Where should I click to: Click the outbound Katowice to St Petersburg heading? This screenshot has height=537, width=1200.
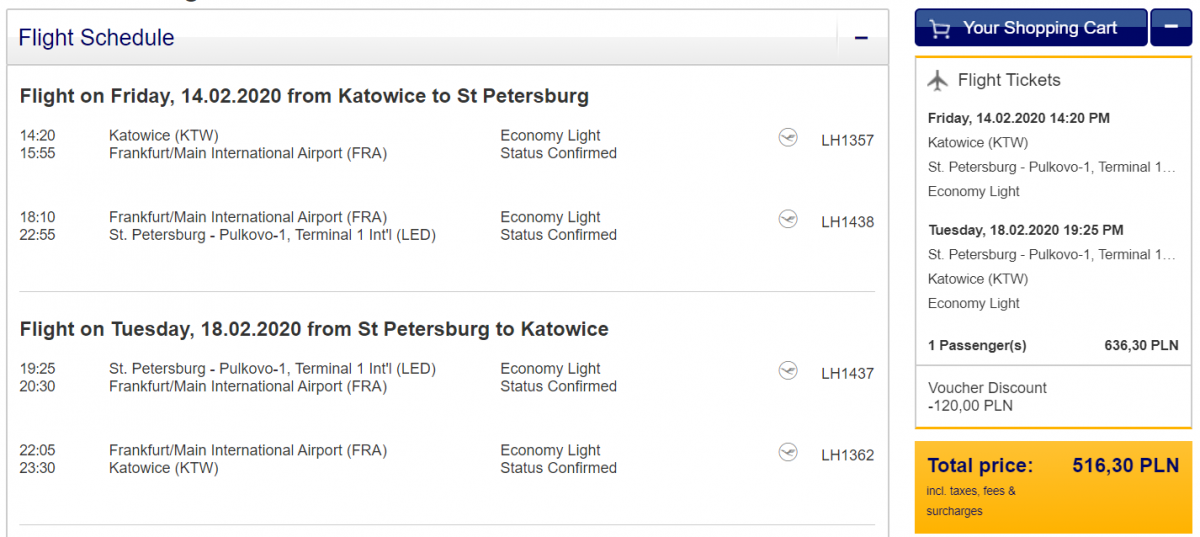(304, 96)
